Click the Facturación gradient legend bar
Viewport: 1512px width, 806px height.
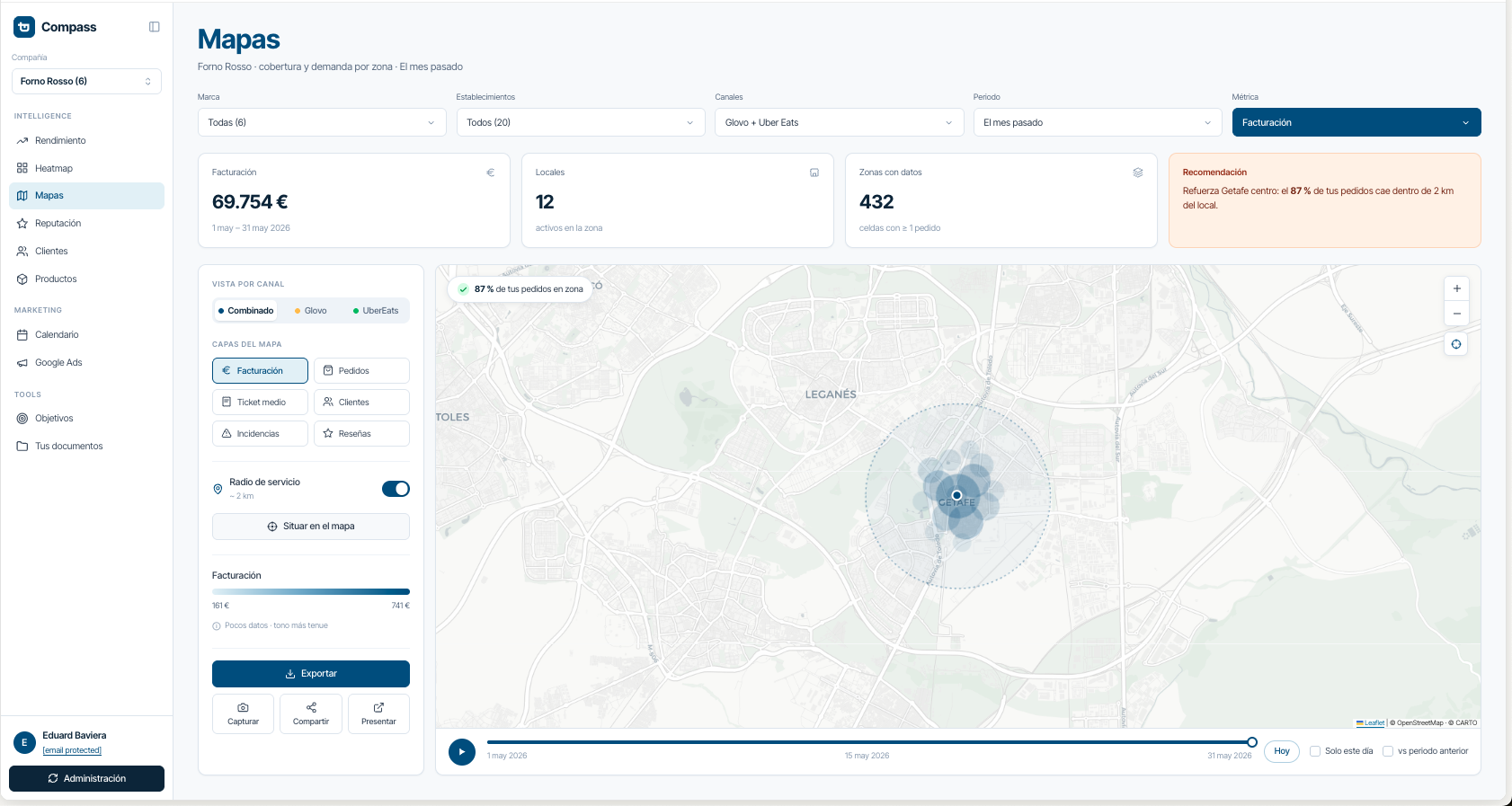coord(311,591)
